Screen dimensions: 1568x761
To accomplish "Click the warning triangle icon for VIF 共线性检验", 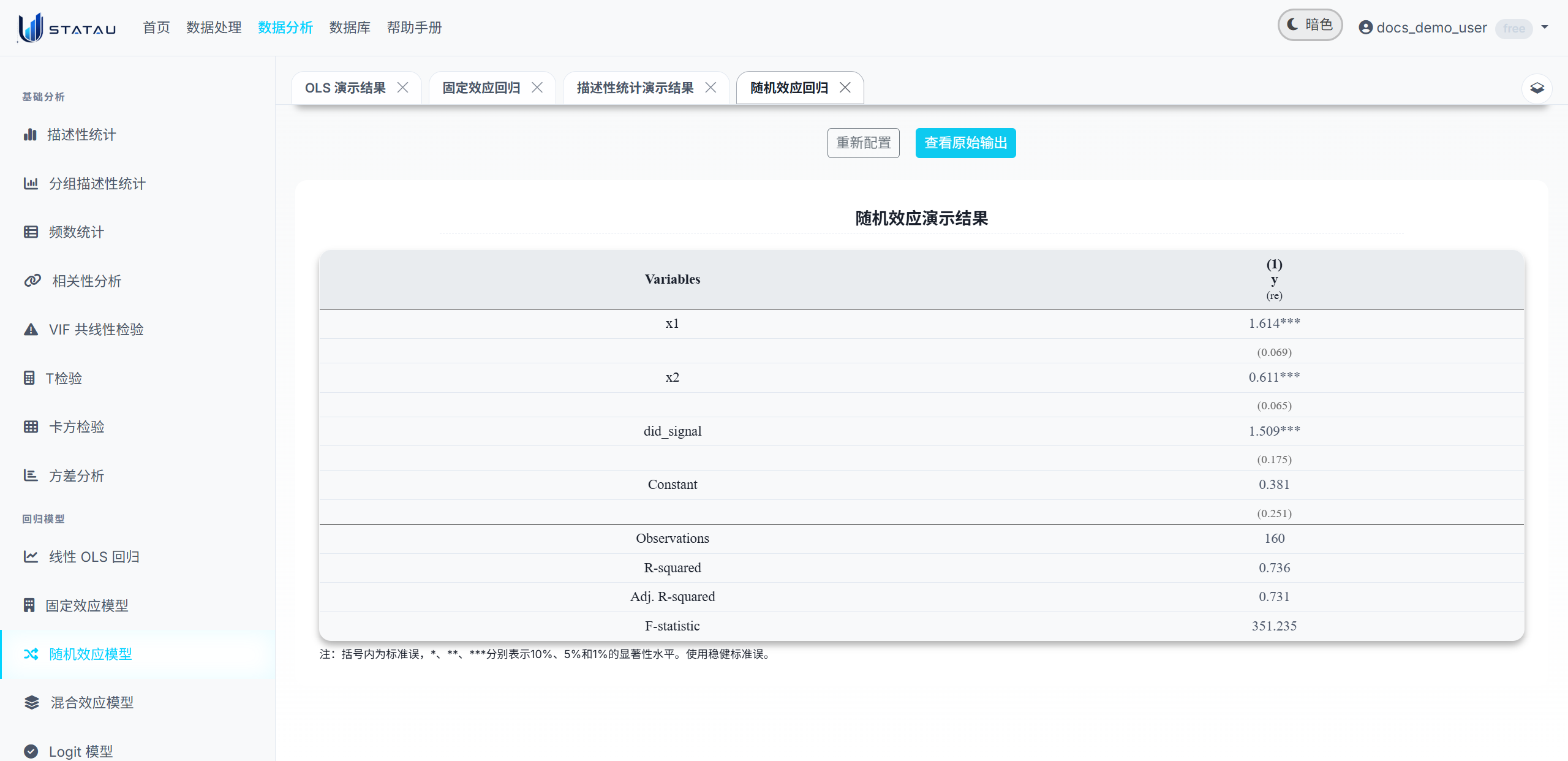I will [x=31, y=329].
